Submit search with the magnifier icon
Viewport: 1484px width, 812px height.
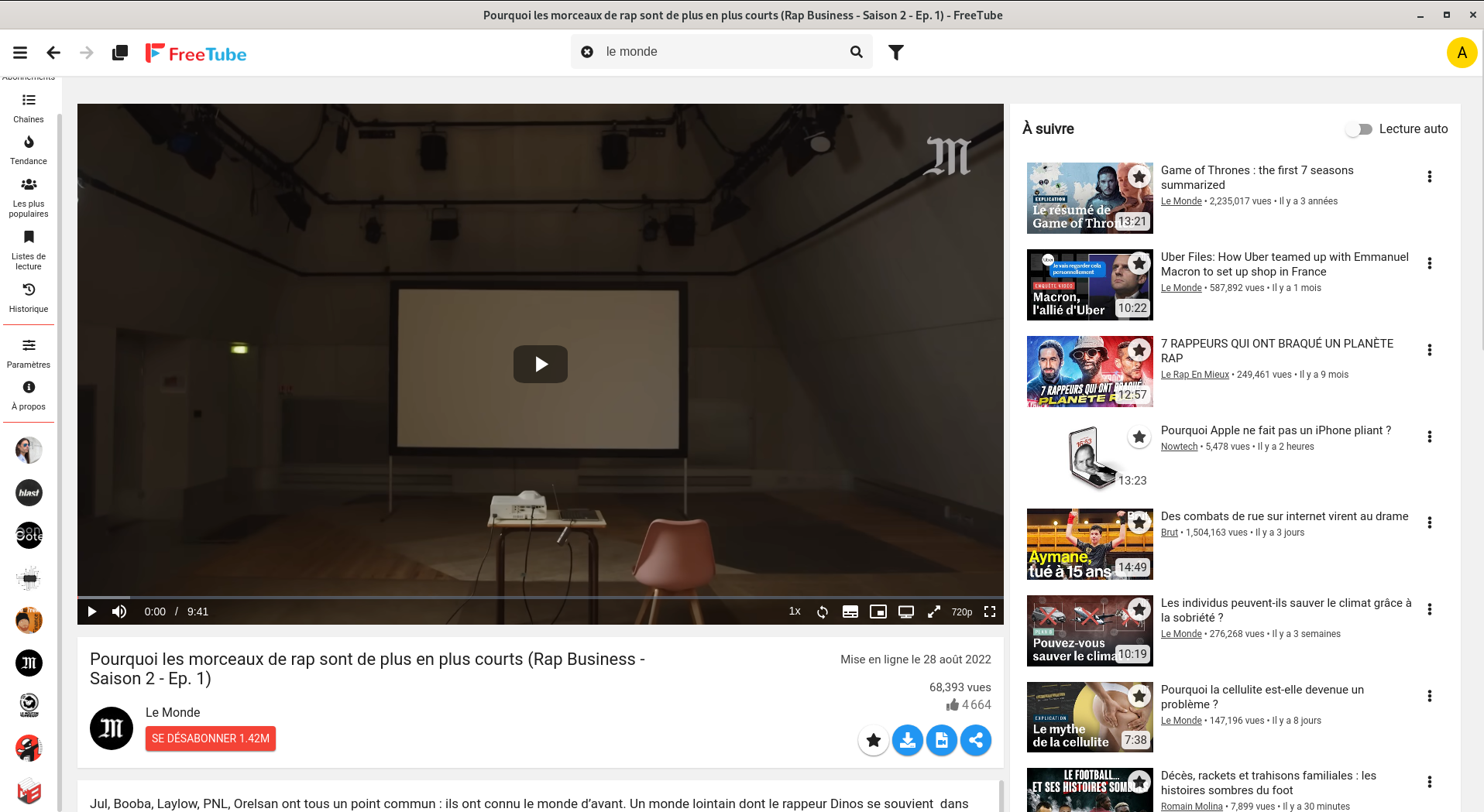coord(856,52)
